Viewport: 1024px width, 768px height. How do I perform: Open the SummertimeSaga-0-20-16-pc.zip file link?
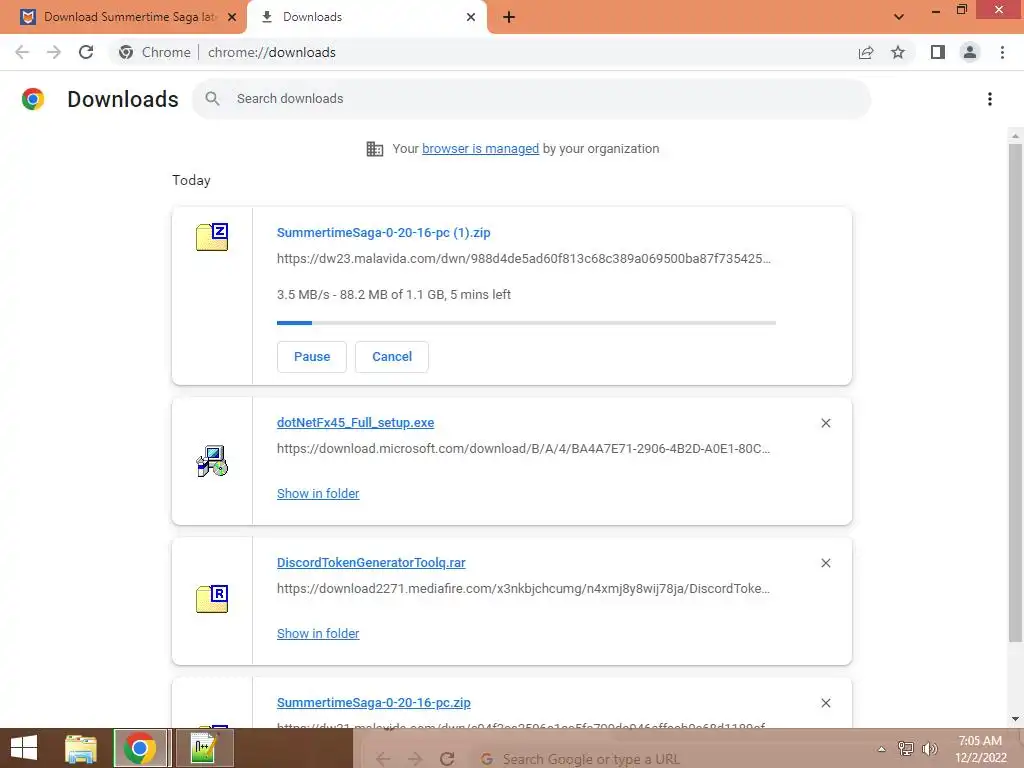click(374, 703)
